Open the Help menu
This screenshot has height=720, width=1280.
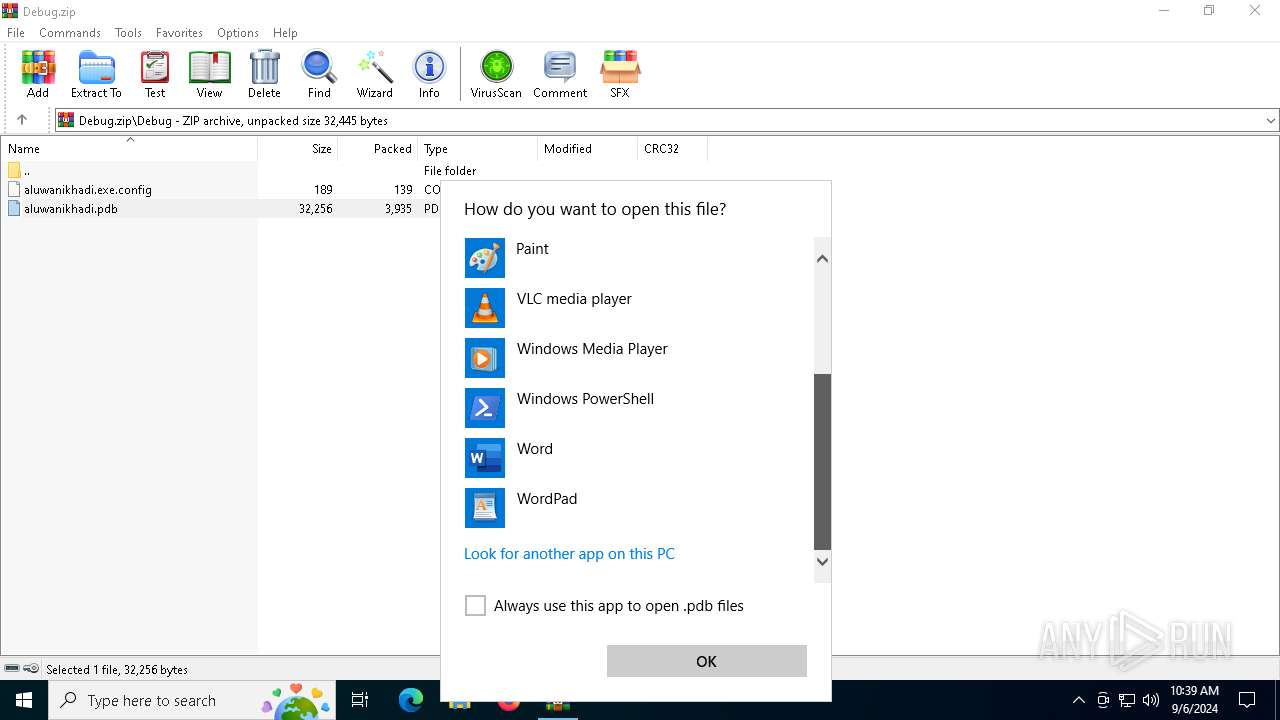tap(285, 32)
